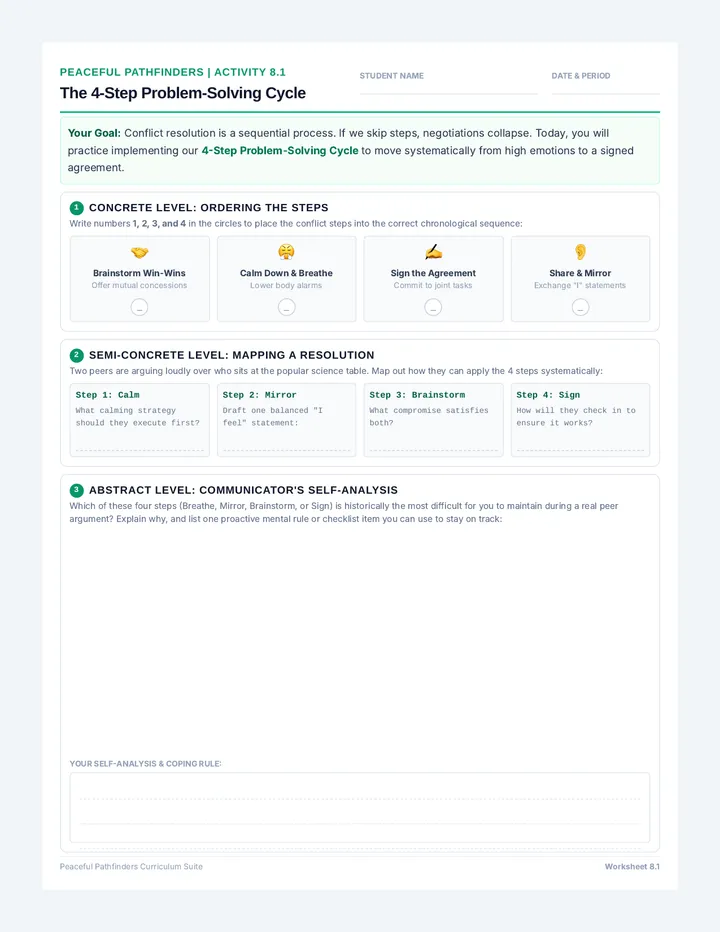Click the Step 1: Calm response box
Image resolution: width=720 pixels, height=932 pixels.
(x=140, y=420)
